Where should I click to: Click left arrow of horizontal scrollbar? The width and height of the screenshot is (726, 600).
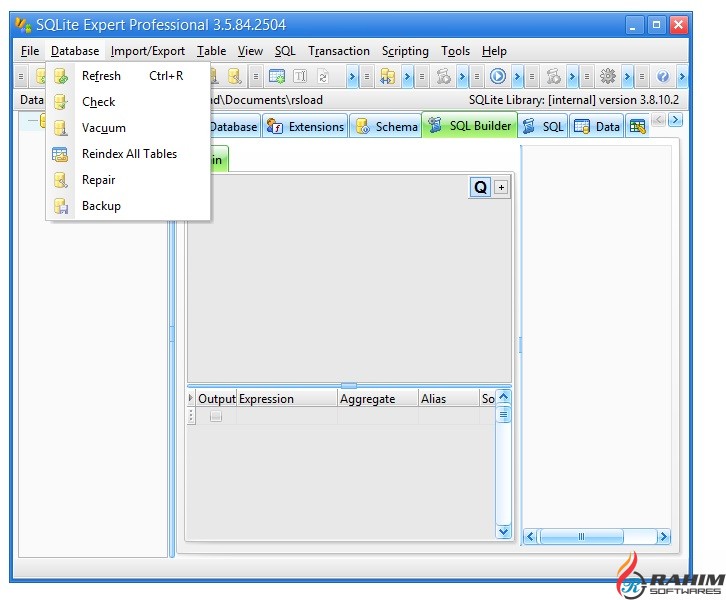point(530,537)
